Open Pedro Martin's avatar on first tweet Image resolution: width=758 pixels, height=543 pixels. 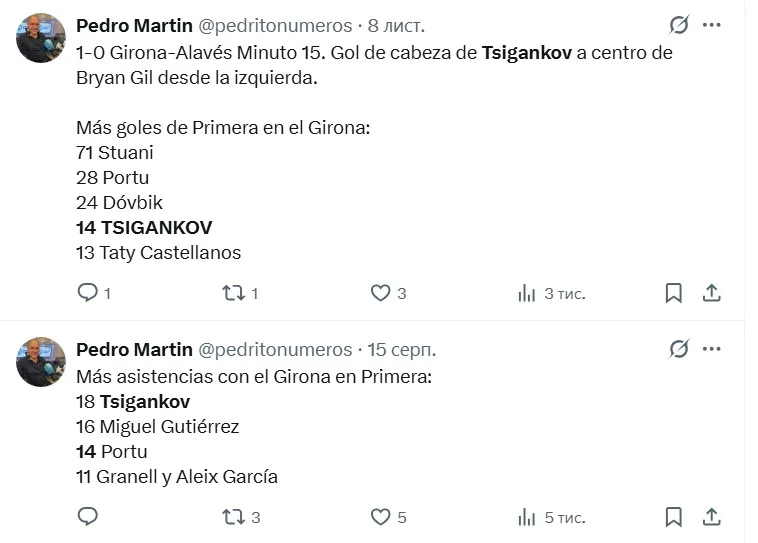pos(41,38)
